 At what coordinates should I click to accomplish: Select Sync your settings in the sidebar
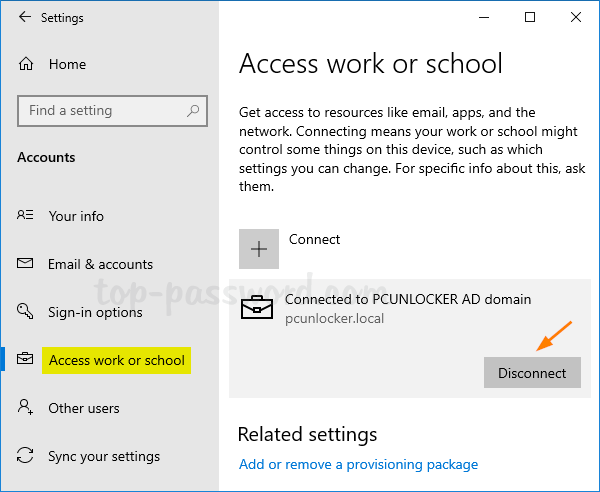point(104,456)
